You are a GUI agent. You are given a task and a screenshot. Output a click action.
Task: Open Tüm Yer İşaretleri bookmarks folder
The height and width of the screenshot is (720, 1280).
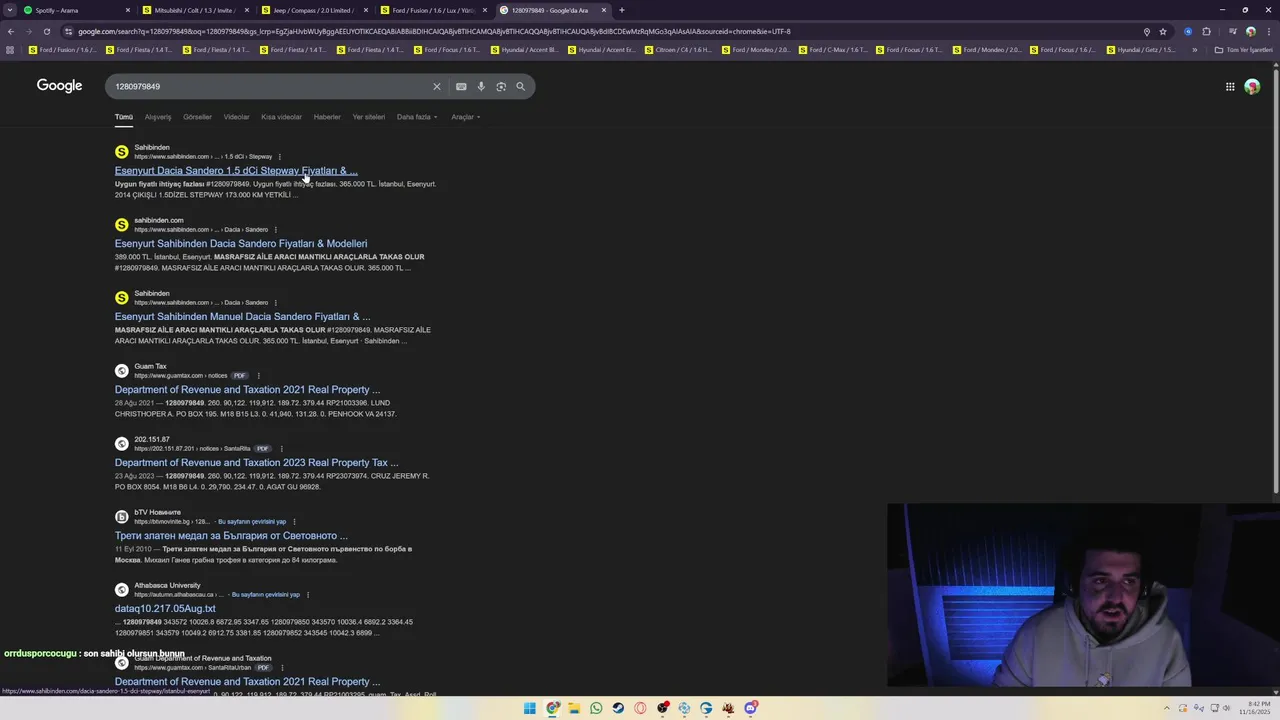coord(1243,50)
